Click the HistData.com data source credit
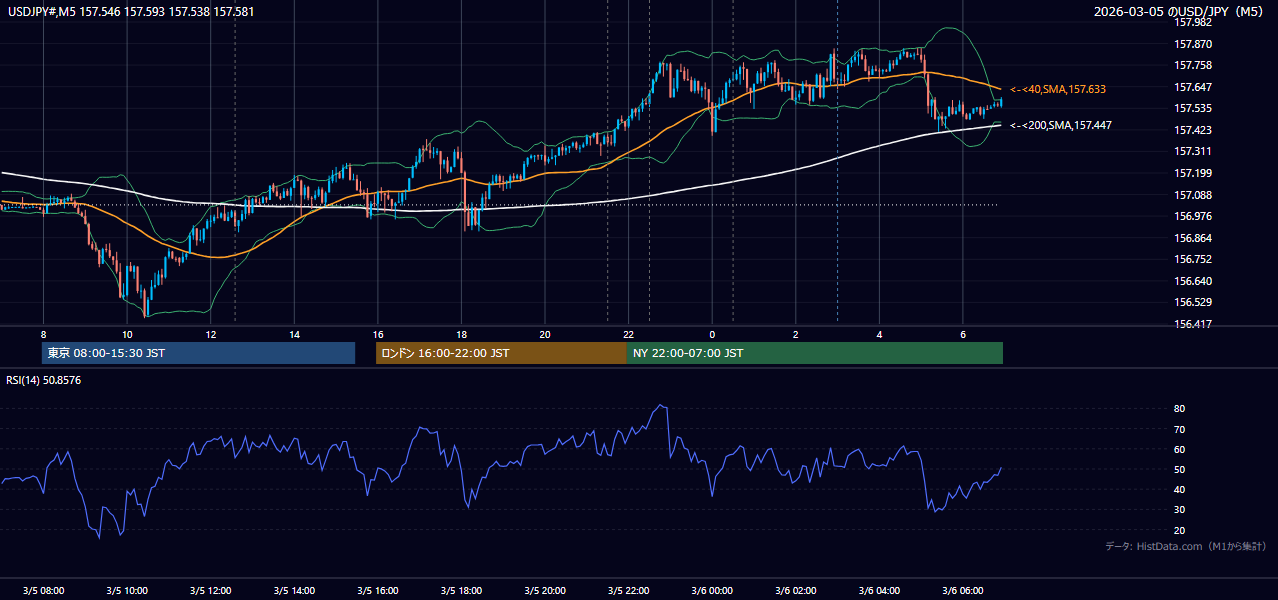The image size is (1278, 600). tap(1186, 546)
